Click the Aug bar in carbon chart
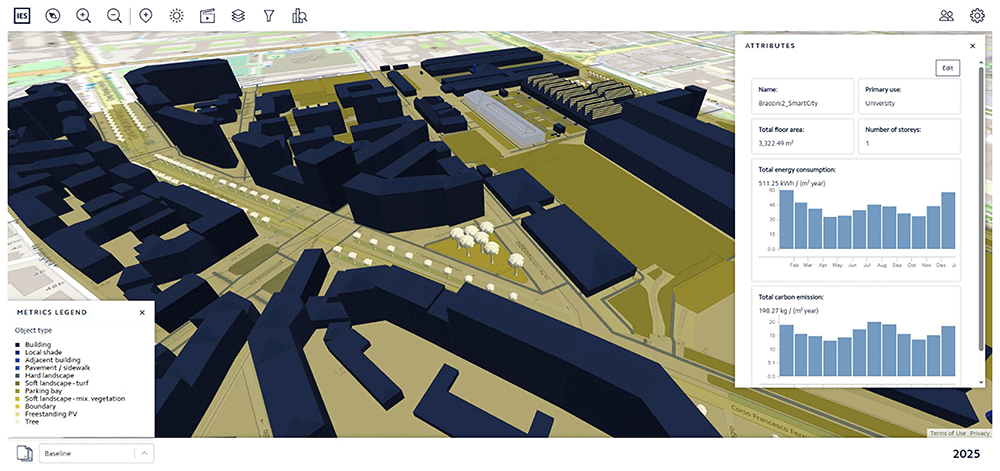The width and height of the screenshot is (1000, 471). point(889,351)
